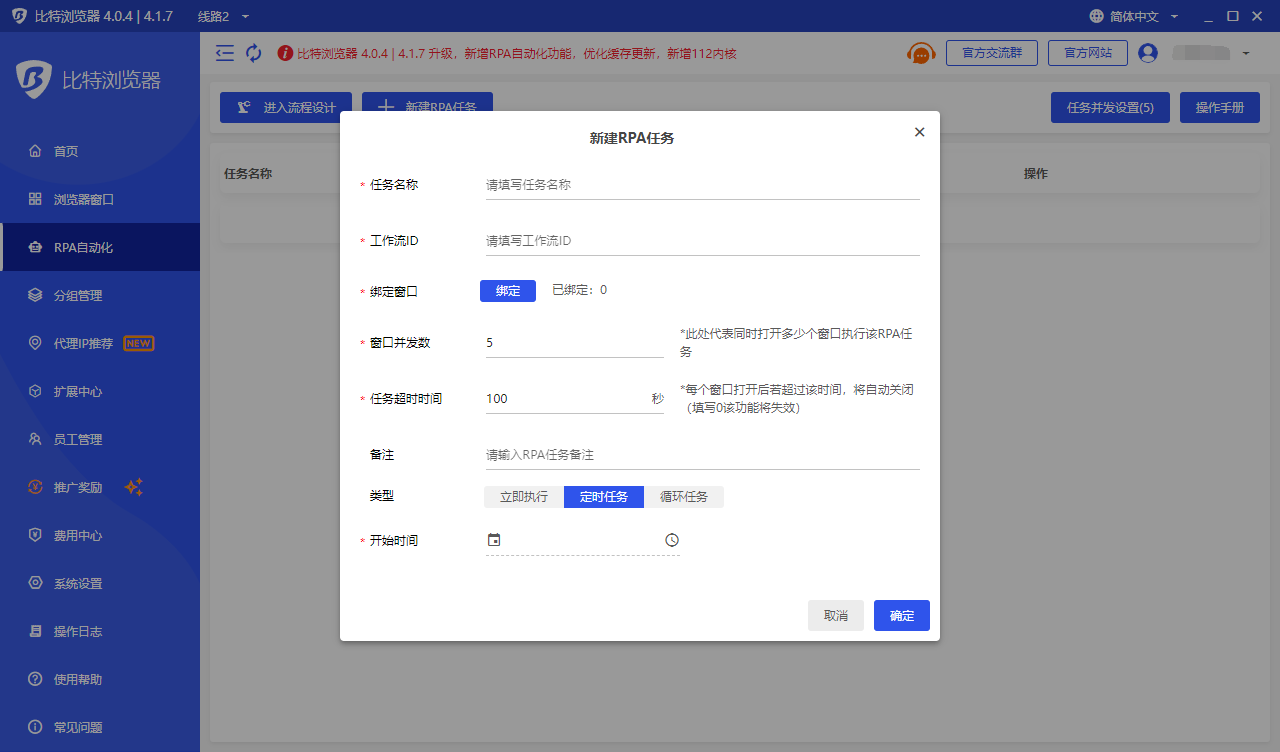
Task: Open 操作日志 sidebar entry
Action: tap(100, 631)
